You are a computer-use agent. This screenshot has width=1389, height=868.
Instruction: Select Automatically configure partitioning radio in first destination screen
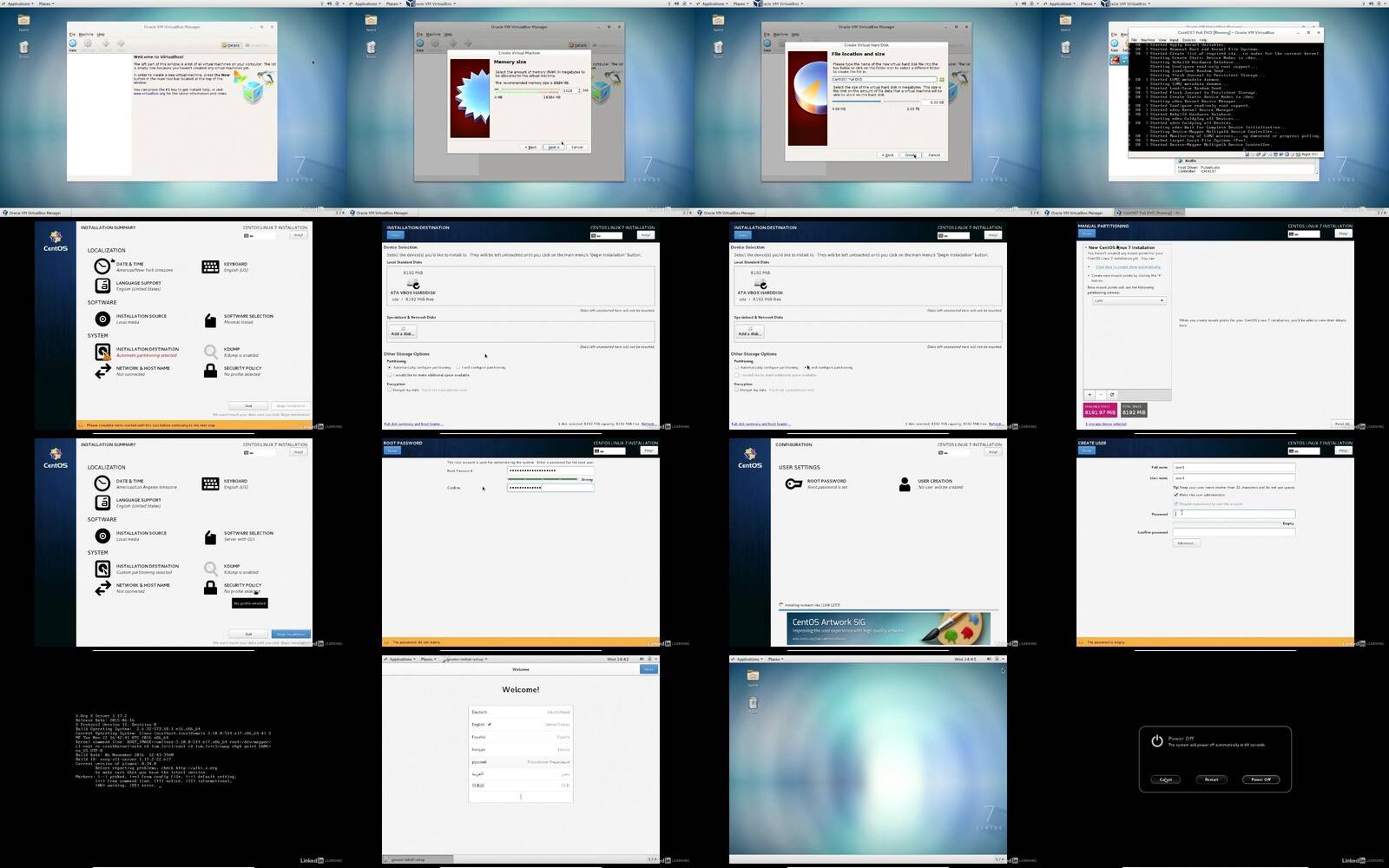390,367
